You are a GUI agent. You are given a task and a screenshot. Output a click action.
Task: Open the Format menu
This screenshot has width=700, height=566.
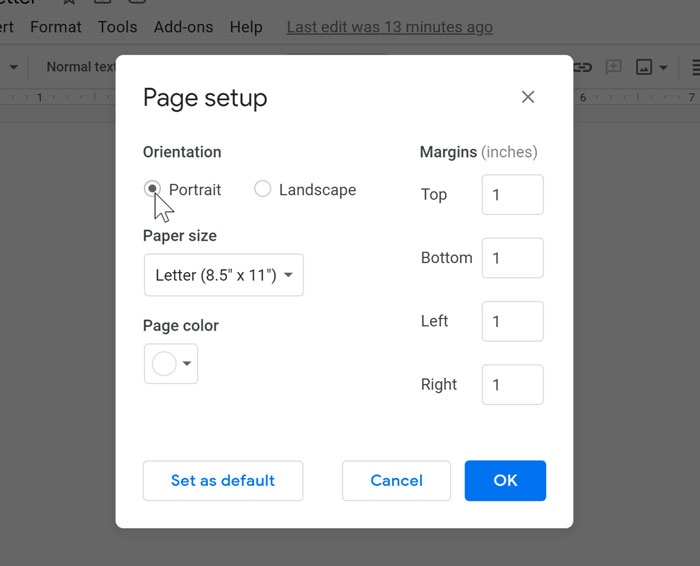point(56,27)
